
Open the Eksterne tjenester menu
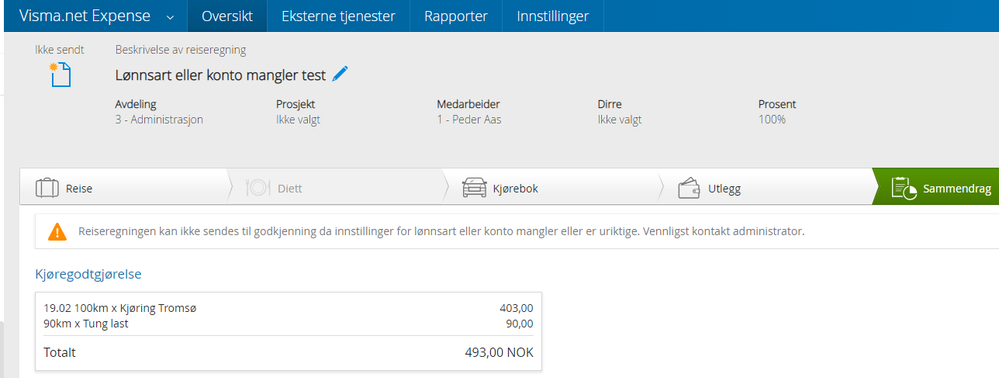click(338, 16)
